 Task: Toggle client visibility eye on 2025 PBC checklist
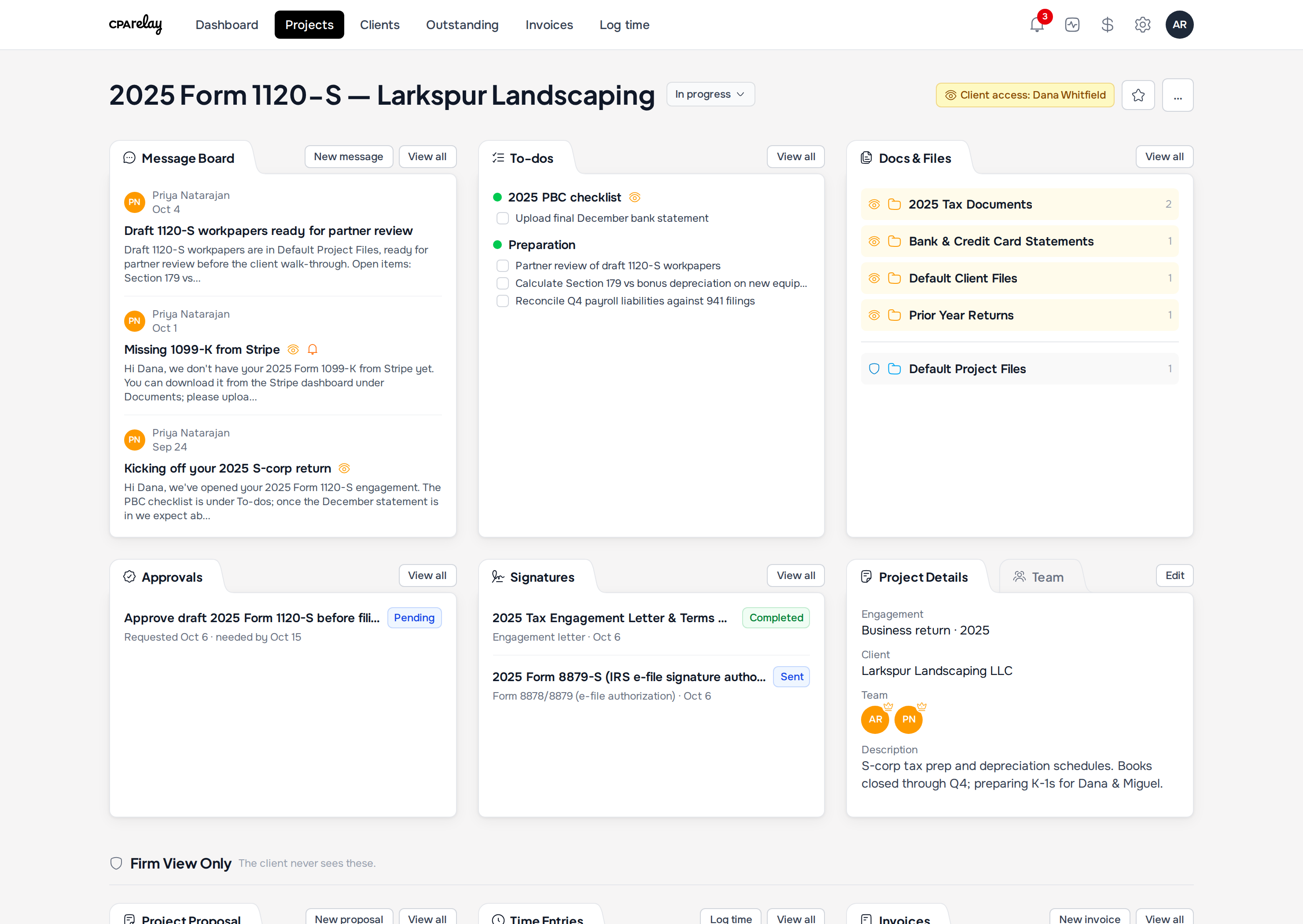pos(635,198)
